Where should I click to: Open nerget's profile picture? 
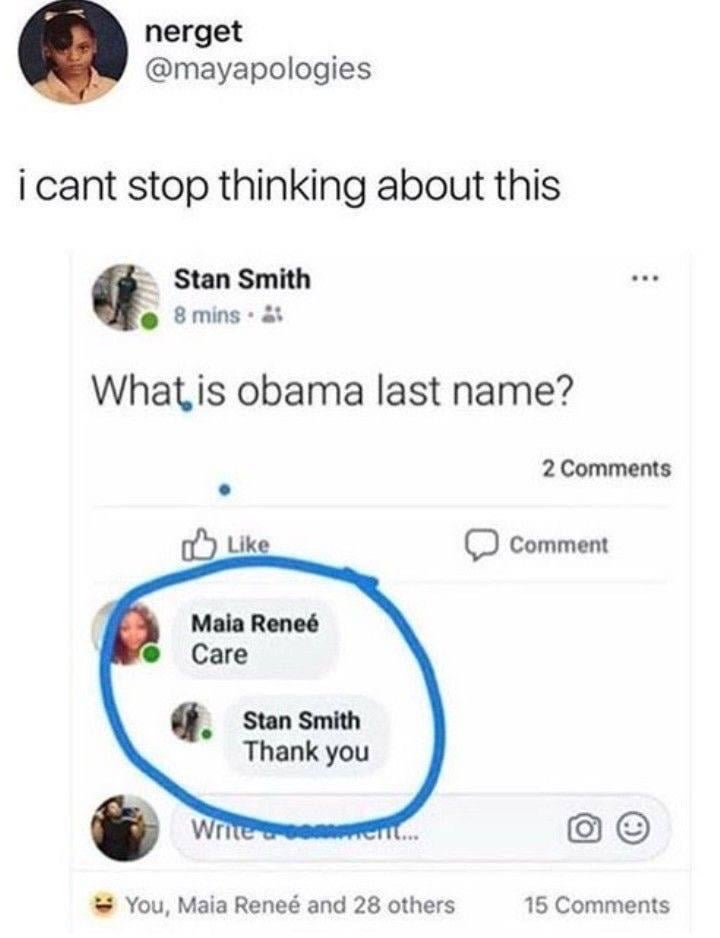click(73, 51)
